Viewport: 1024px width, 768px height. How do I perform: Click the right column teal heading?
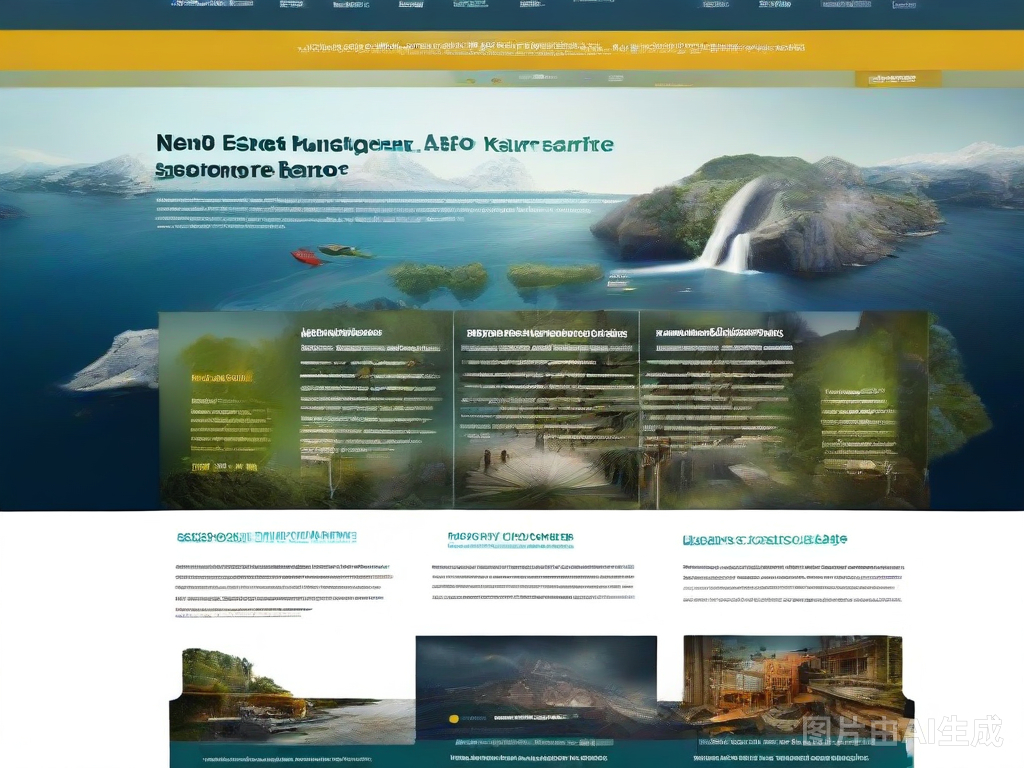[x=765, y=540]
